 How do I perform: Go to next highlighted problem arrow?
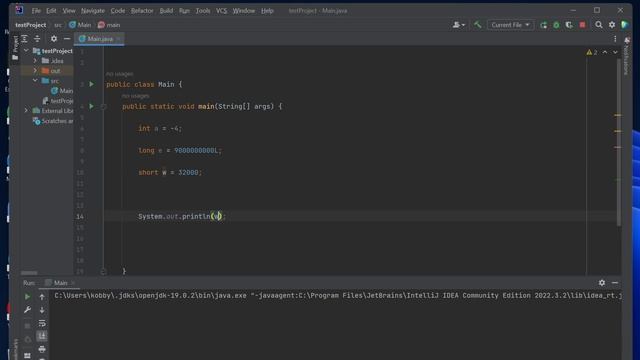tap(615, 52)
